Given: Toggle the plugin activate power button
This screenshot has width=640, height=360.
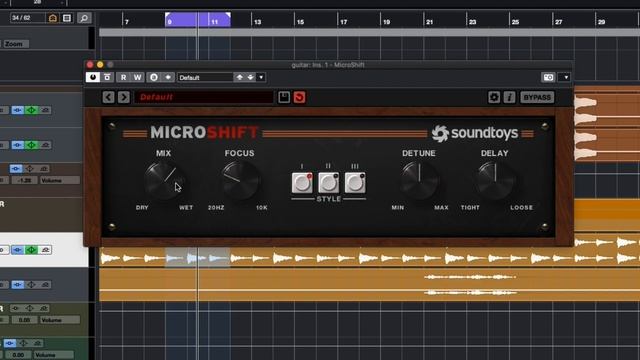Looking at the screenshot, I should (93, 77).
